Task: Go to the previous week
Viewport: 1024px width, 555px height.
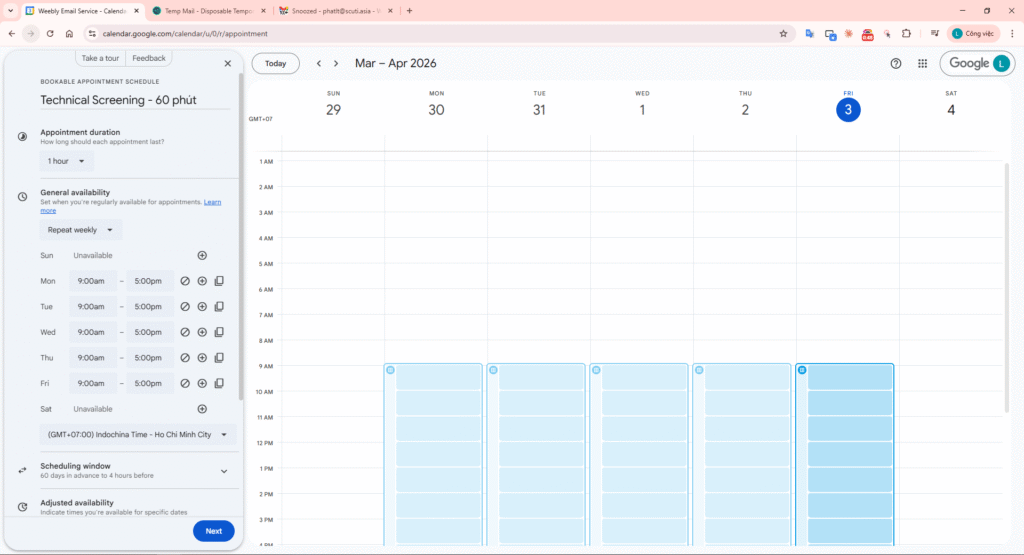Action: coord(319,63)
